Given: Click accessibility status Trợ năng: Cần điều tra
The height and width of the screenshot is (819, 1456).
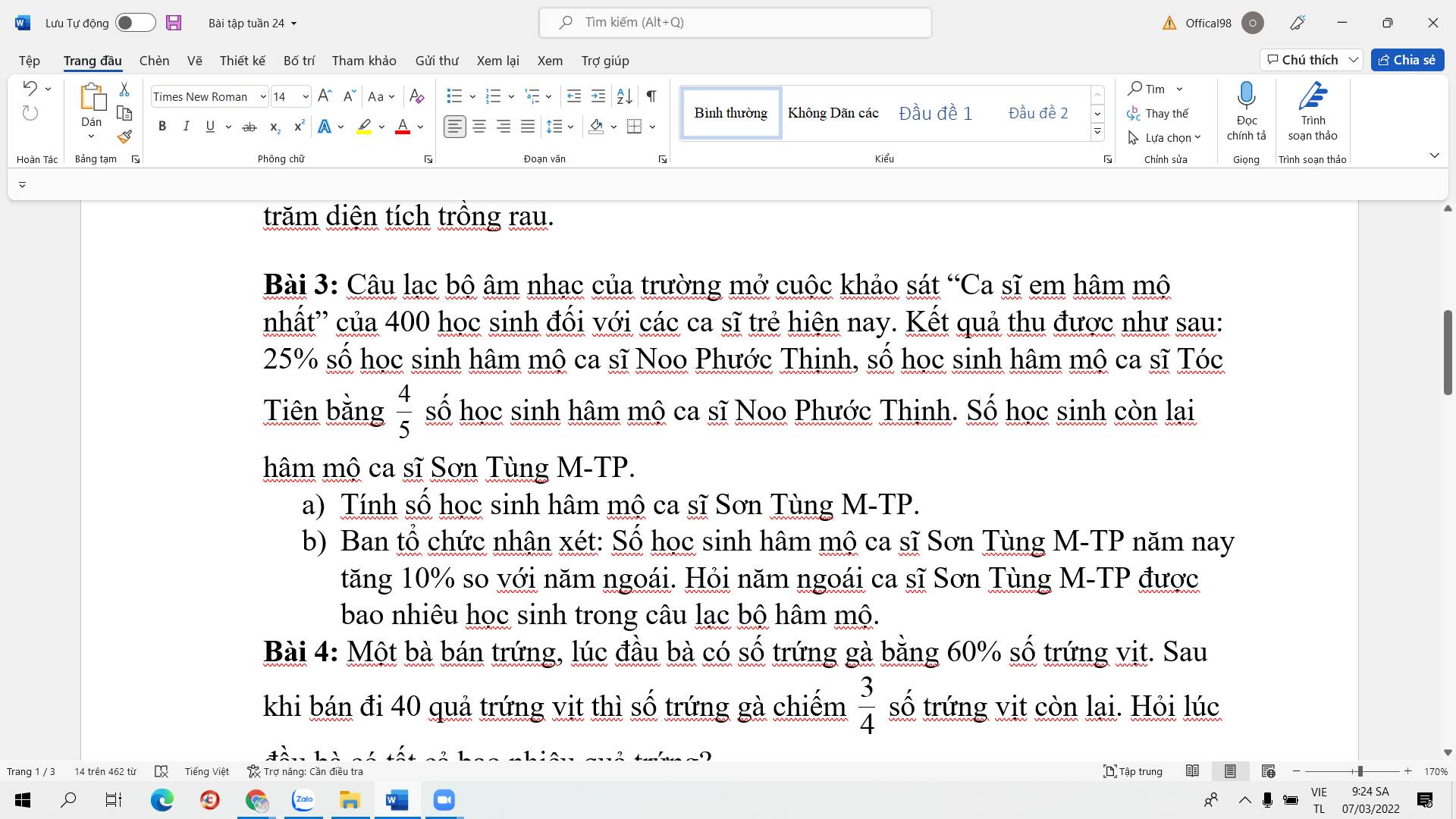Looking at the screenshot, I should (306, 771).
